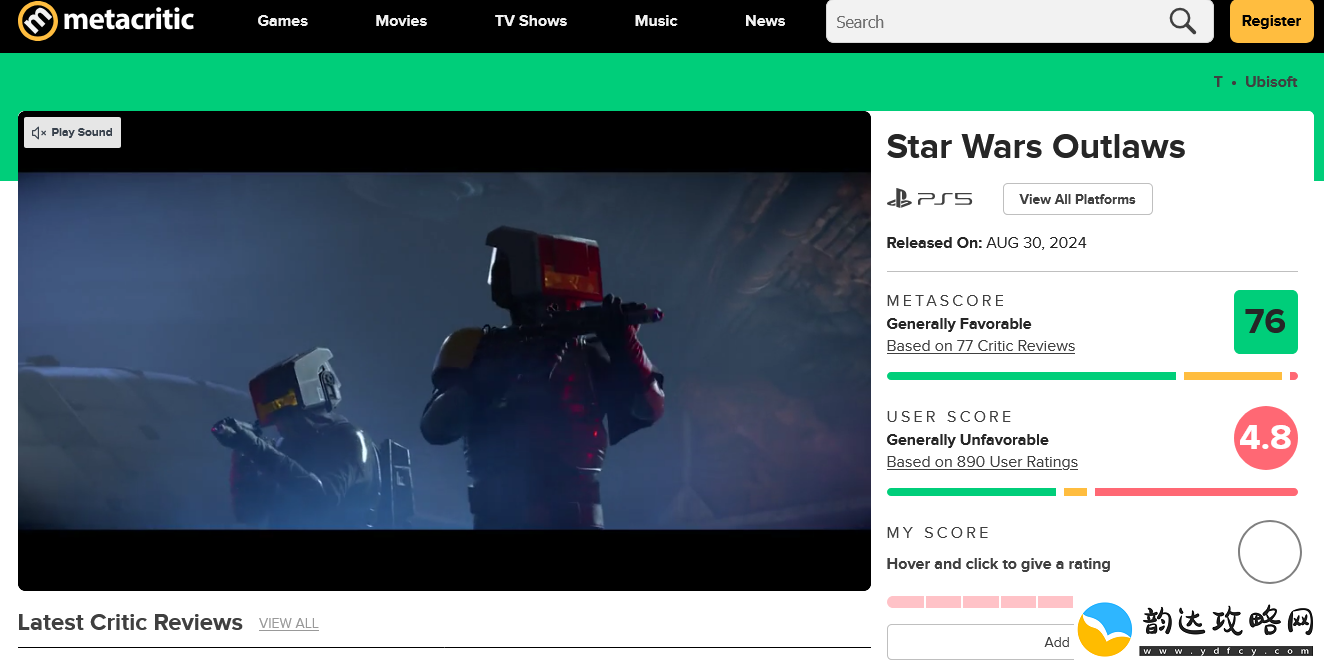Click the Add button below My Score
Image resolution: width=1324 pixels, height=662 pixels.
click(x=981, y=642)
